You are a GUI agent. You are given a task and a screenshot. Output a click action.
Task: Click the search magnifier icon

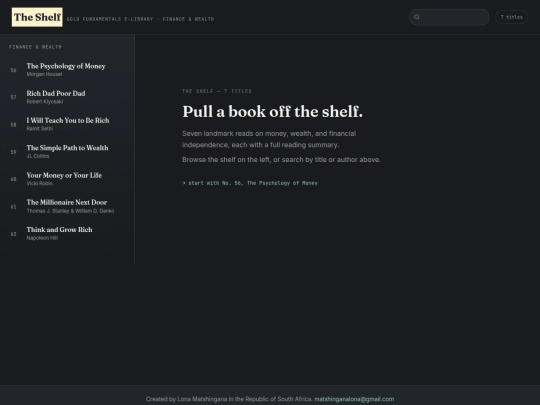pyautogui.click(x=417, y=17)
